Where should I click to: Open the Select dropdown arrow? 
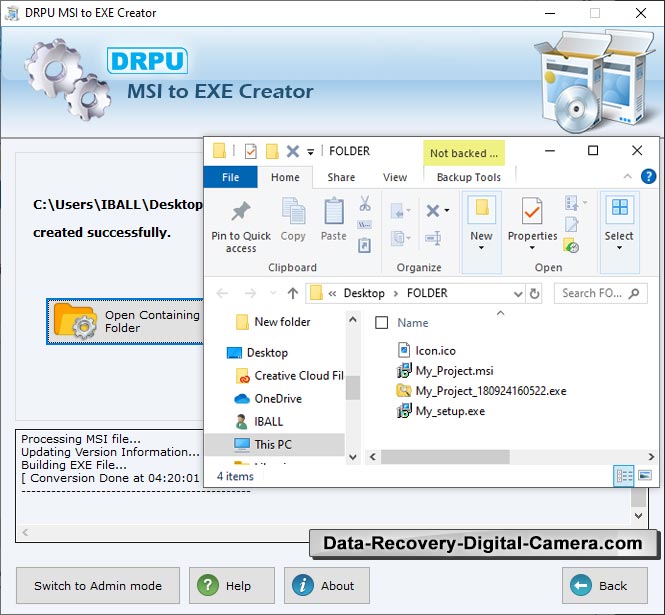tap(619, 248)
